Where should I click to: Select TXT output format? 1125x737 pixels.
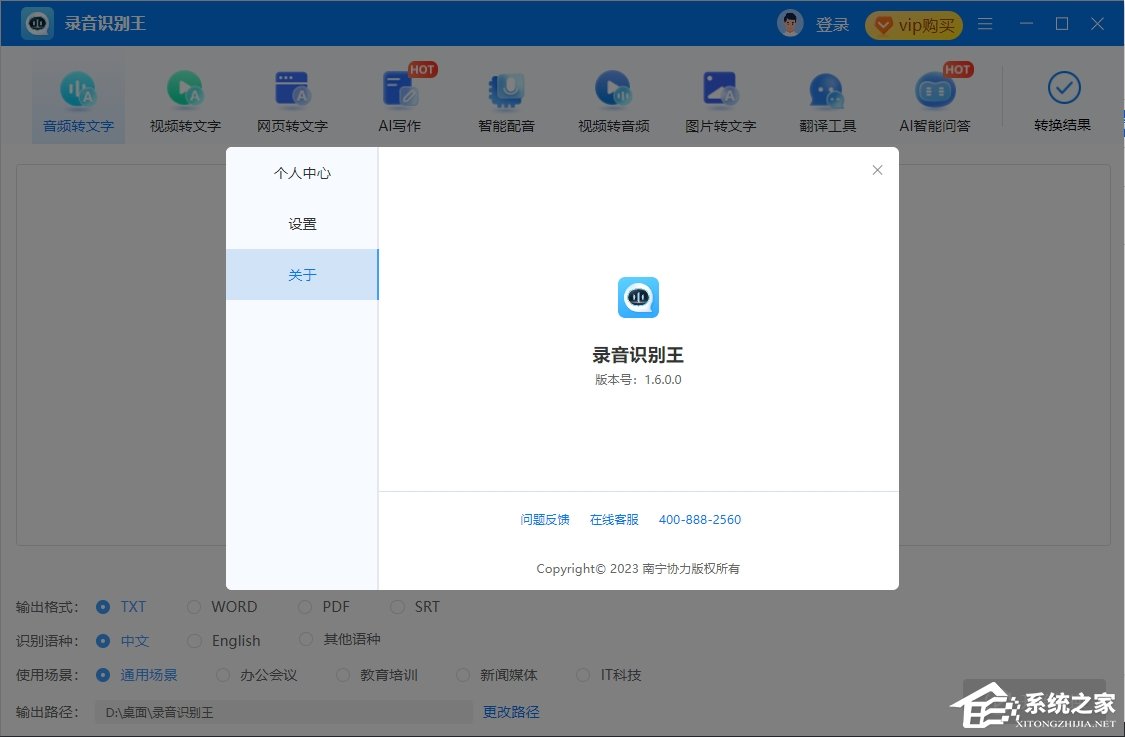(x=121, y=607)
